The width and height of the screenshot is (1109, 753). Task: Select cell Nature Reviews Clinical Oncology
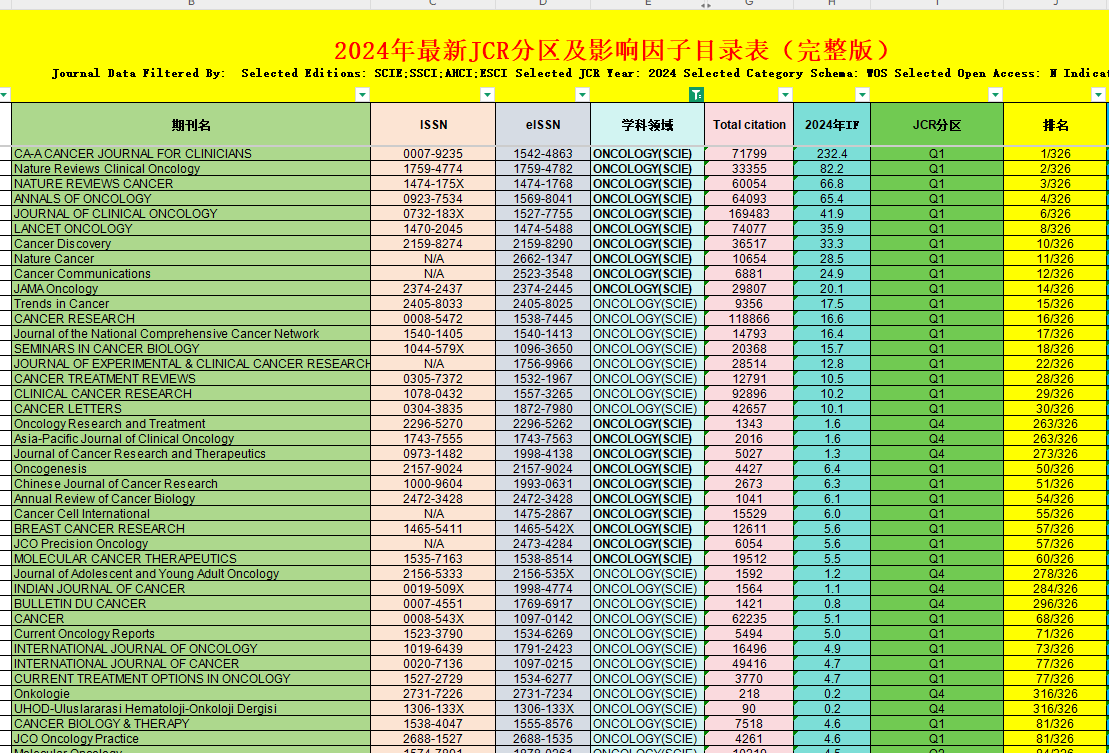pos(191,168)
